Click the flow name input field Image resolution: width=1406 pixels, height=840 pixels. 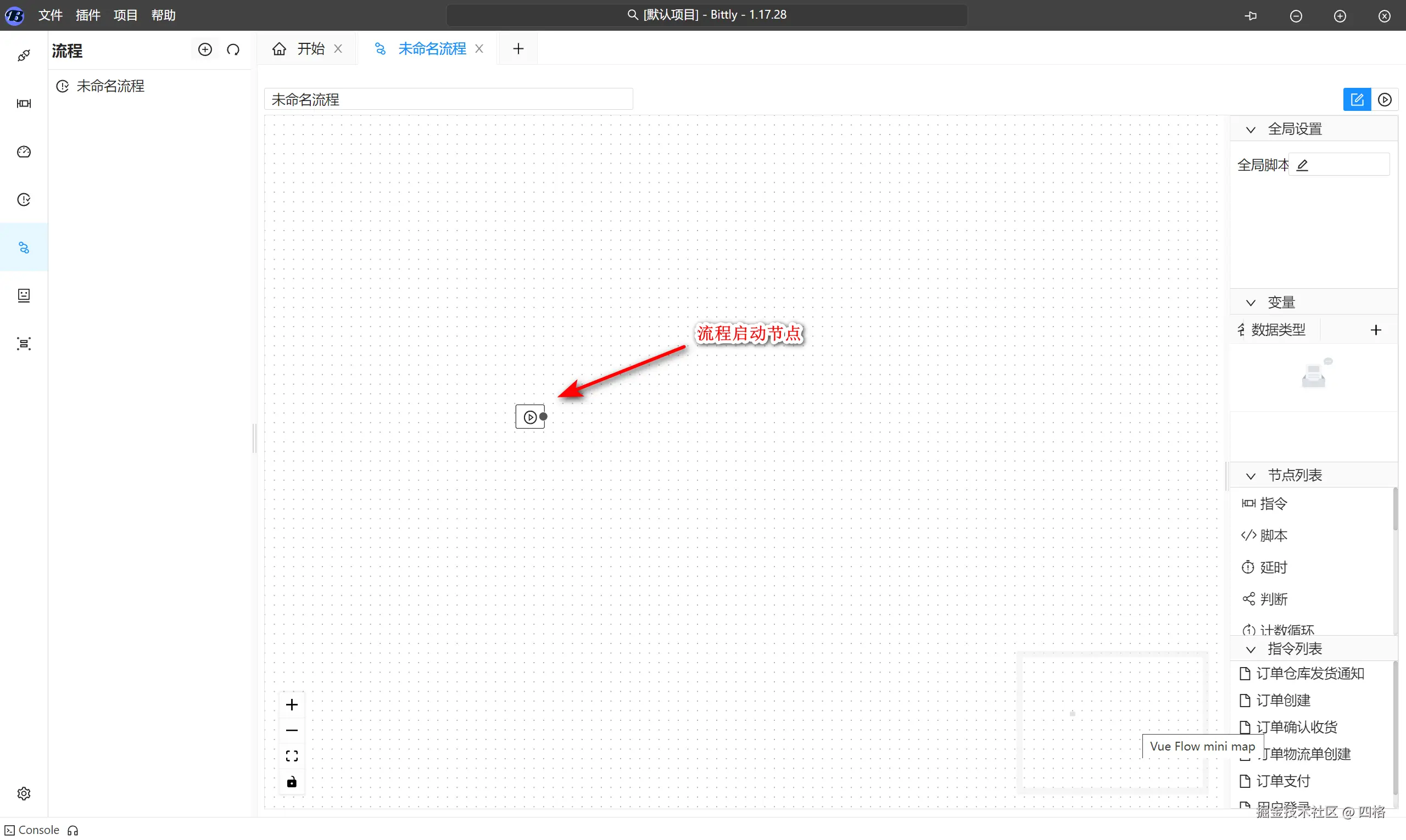coord(448,99)
